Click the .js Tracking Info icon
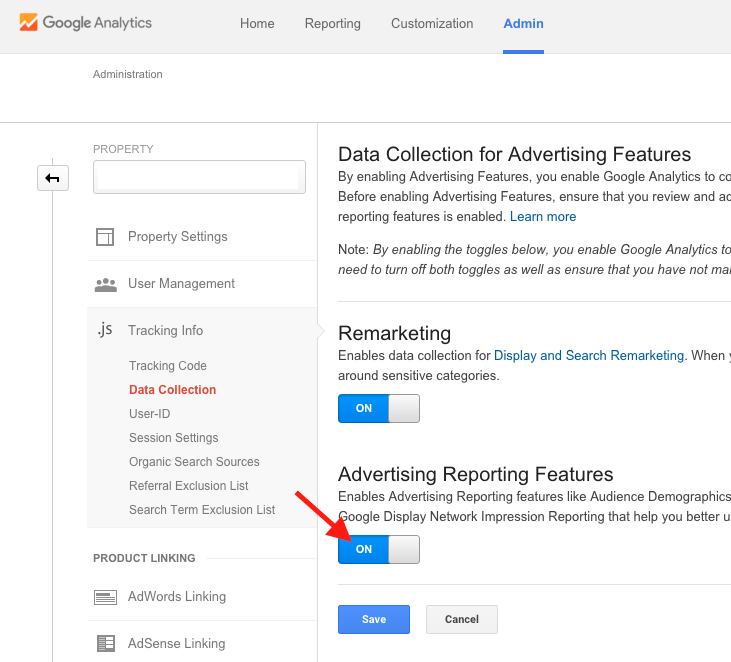The height and width of the screenshot is (662, 731). click(105, 330)
